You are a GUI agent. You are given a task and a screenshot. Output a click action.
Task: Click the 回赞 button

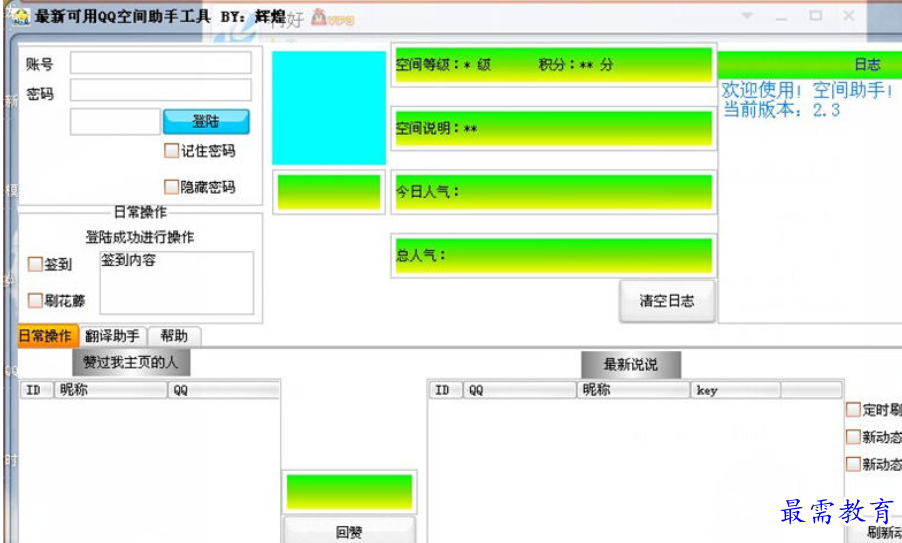pos(349,531)
